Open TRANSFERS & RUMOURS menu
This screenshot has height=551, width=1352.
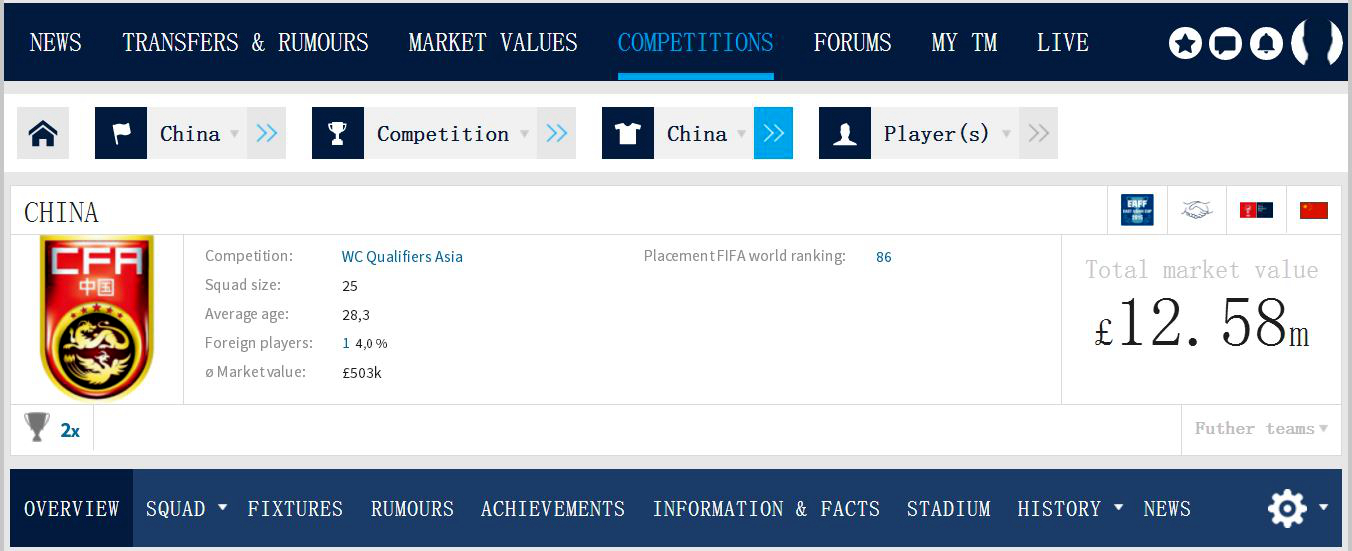click(x=245, y=43)
